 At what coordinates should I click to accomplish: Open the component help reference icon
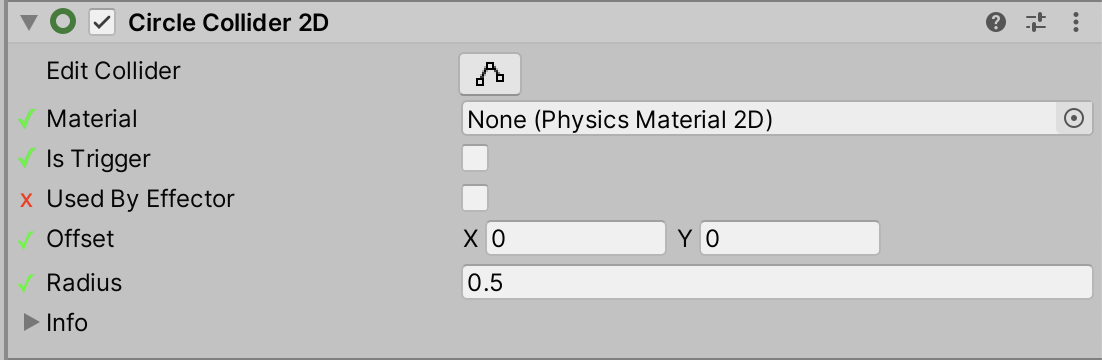995,22
